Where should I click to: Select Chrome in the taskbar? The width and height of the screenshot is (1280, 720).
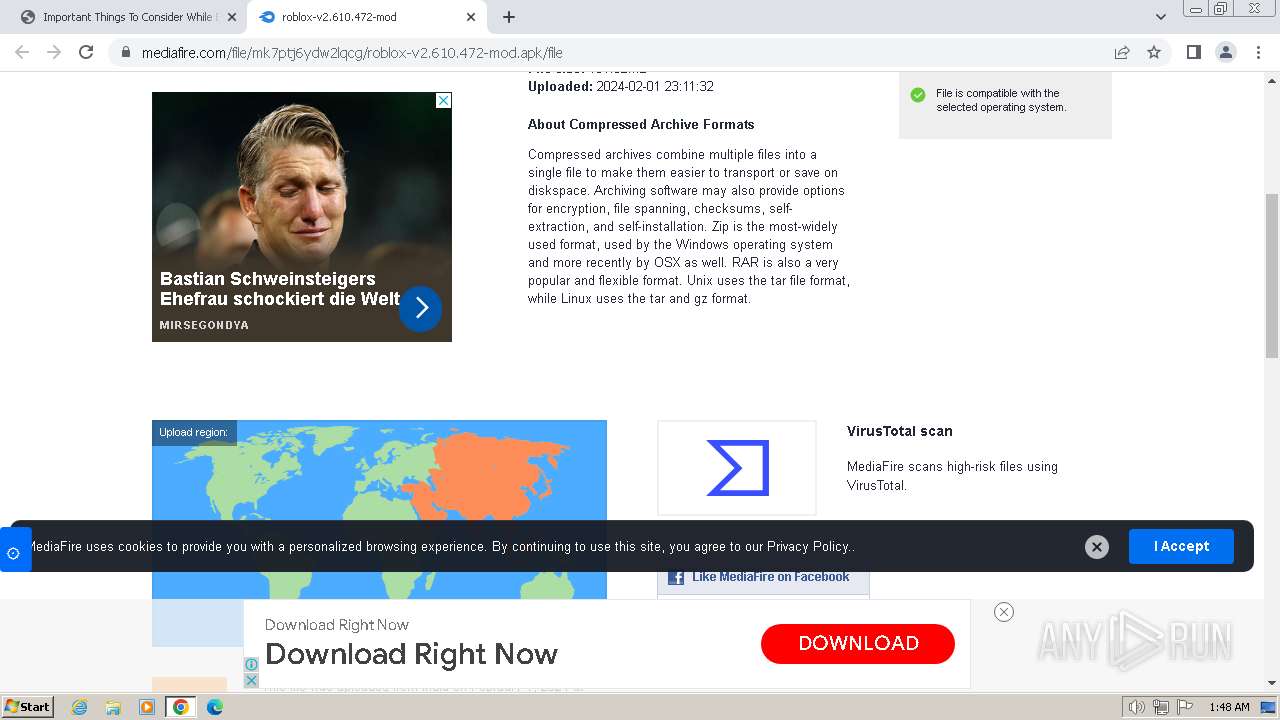[180, 707]
